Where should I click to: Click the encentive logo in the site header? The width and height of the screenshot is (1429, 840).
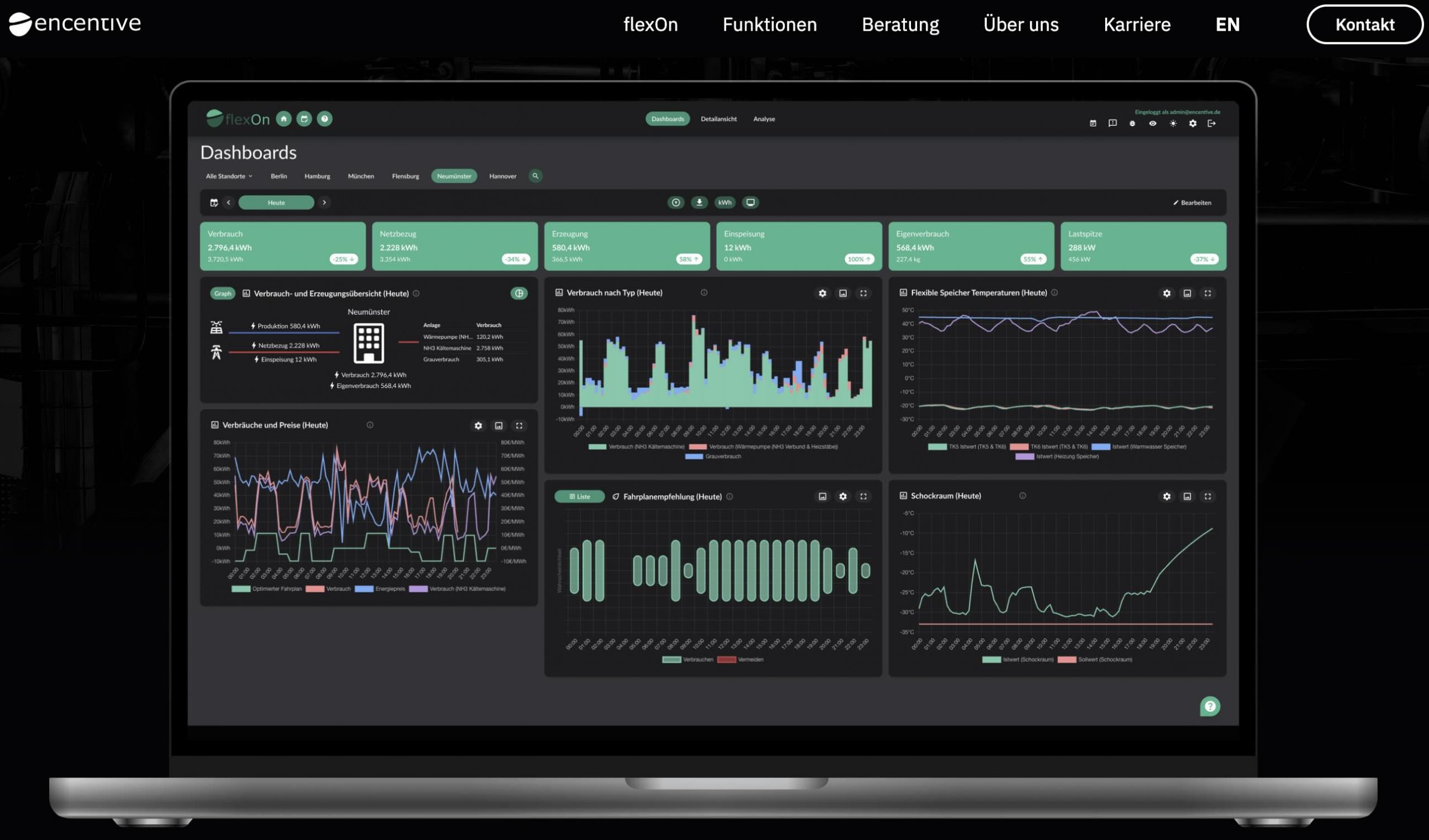click(75, 24)
